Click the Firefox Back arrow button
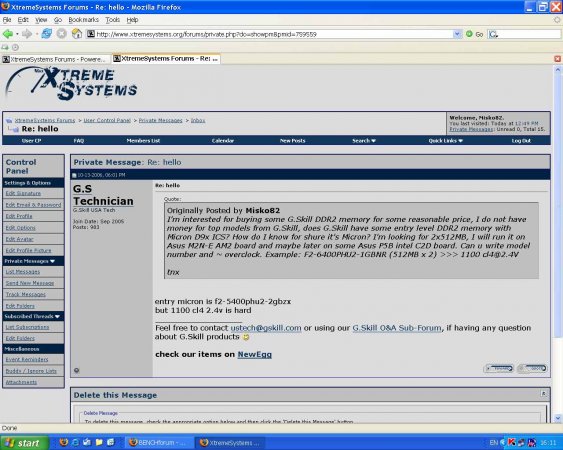 click(x=8, y=34)
